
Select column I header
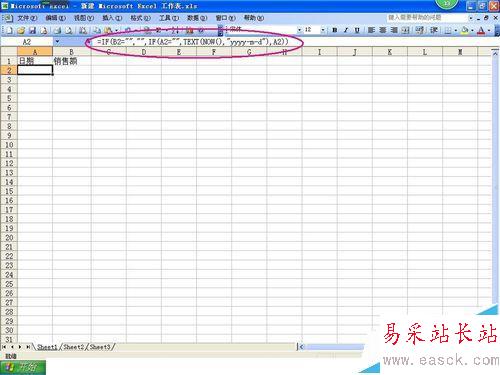pyautogui.click(x=319, y=52)
